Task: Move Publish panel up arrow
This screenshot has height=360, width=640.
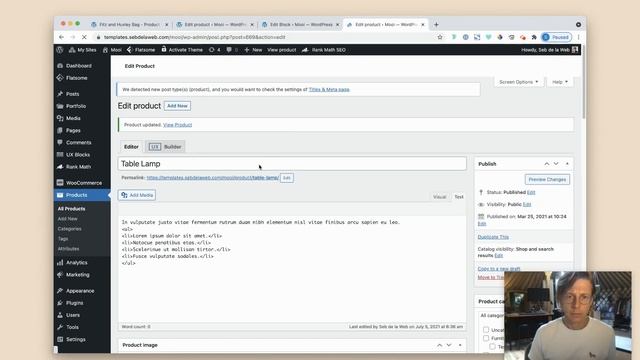Action: pyautogui.click(x=547, y=164)
